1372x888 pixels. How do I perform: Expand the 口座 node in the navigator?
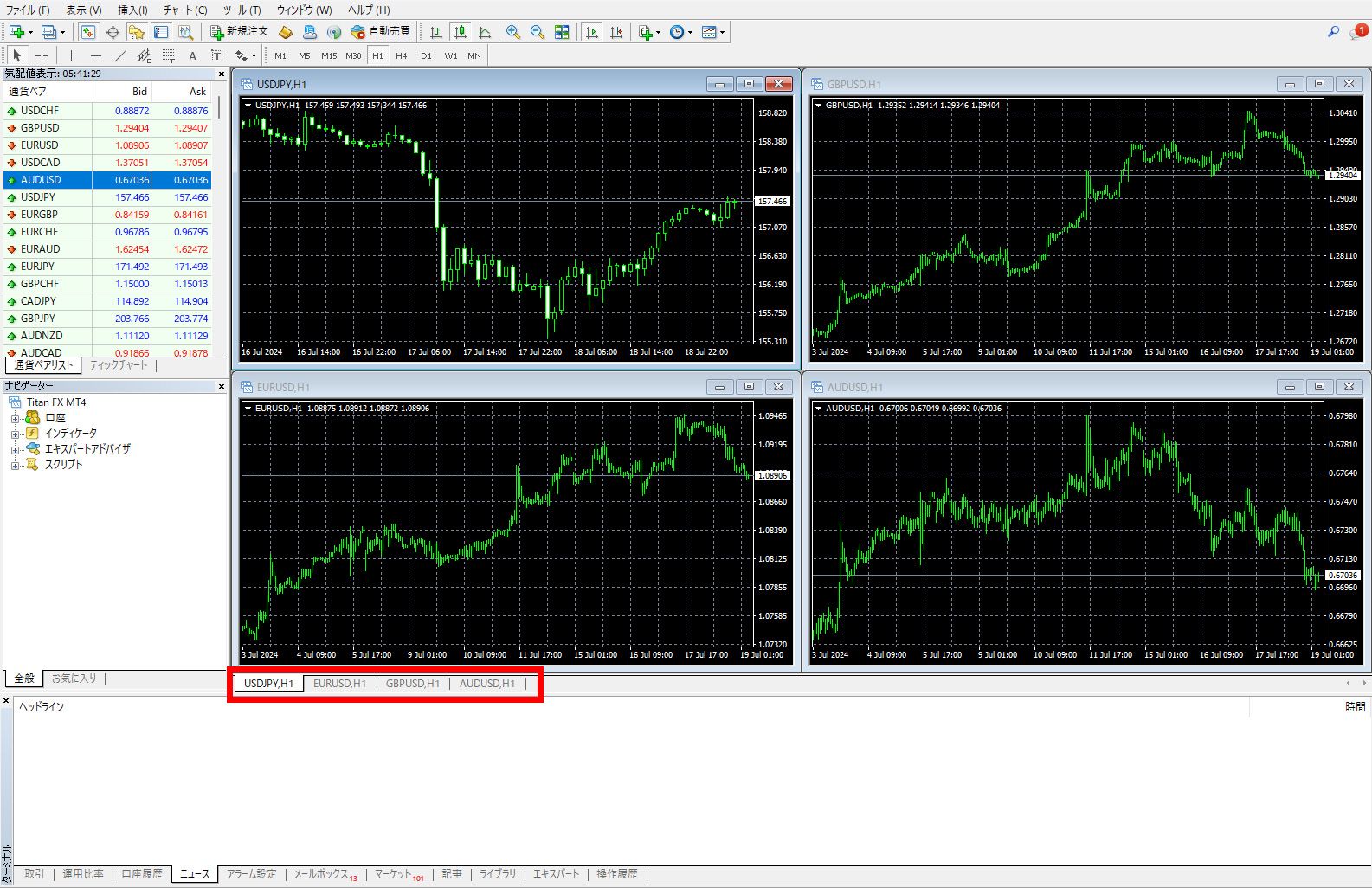click(15, 418)
